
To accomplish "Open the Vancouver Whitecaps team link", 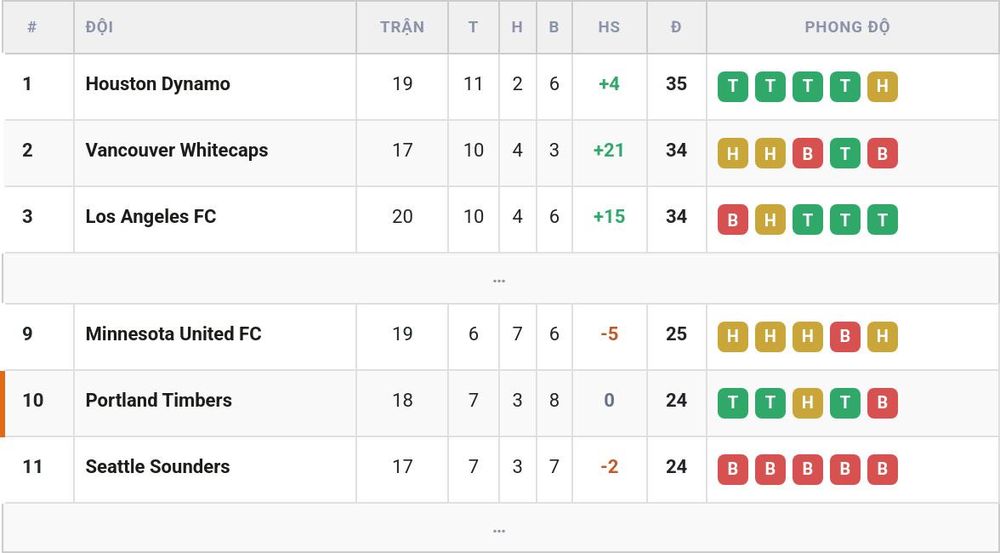I will [x=177, y=150].
